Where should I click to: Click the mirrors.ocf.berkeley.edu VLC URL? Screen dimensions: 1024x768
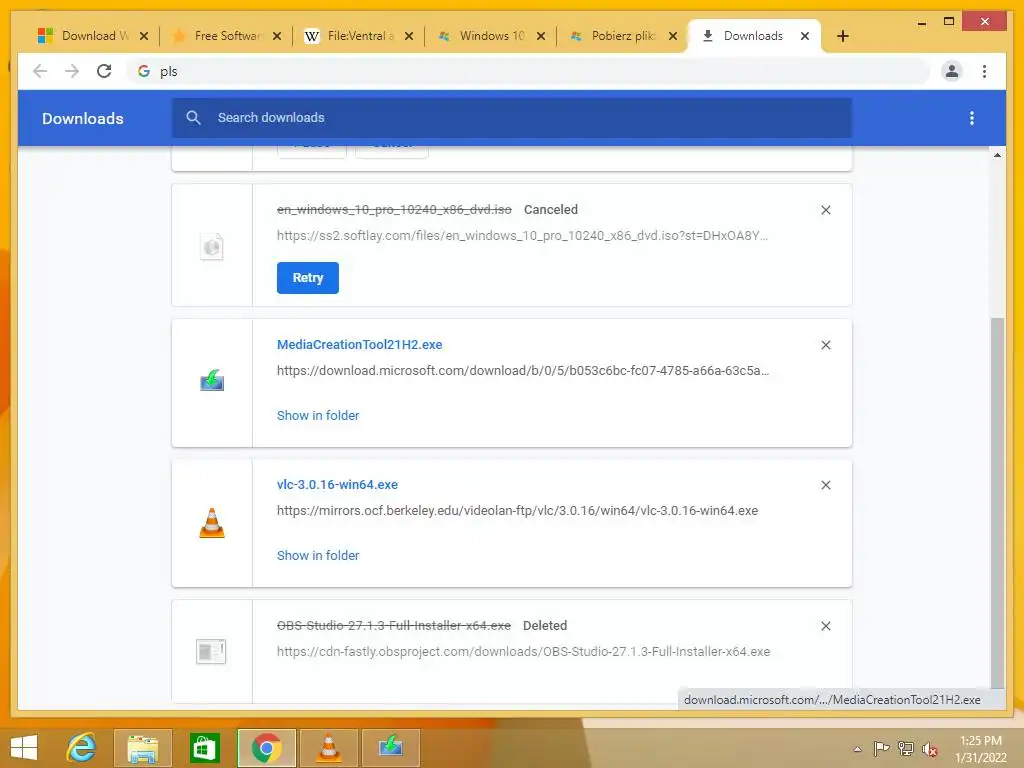[517, 511]
